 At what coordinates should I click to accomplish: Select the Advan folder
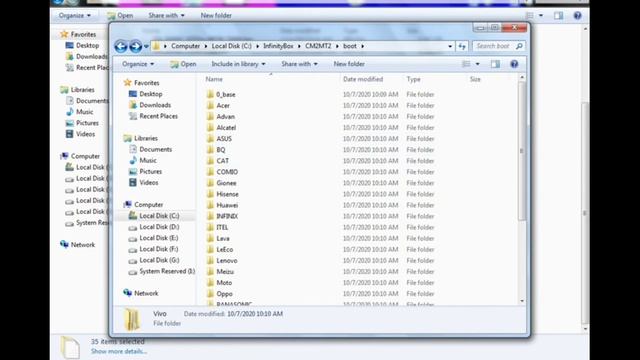click(x=220, y=116)
